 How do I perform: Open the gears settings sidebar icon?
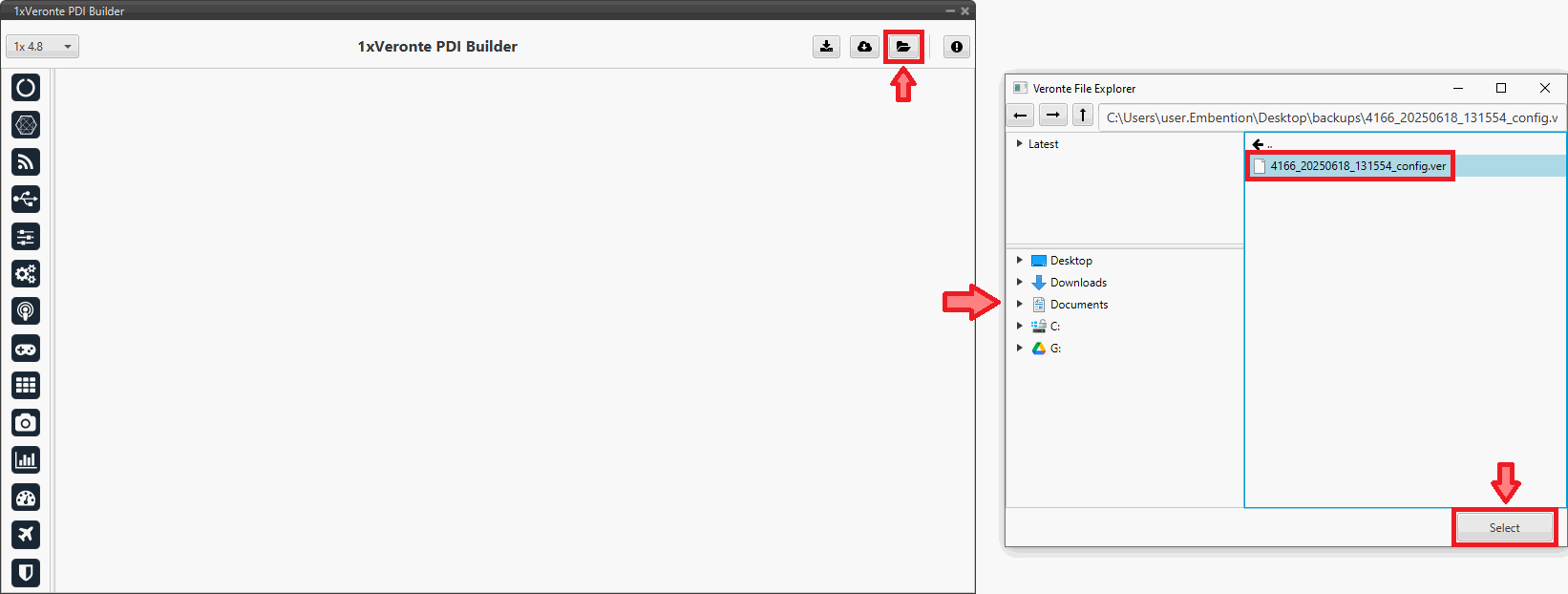26,274
